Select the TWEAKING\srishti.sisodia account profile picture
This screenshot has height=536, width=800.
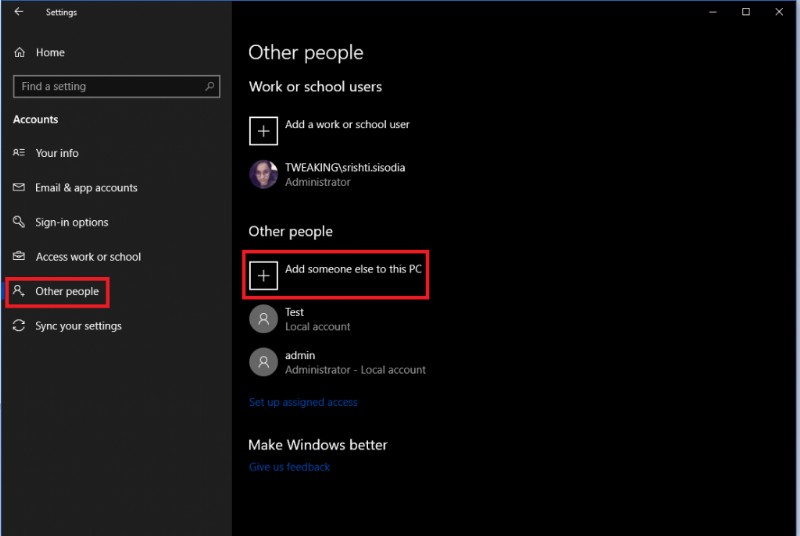coord(263,174)
